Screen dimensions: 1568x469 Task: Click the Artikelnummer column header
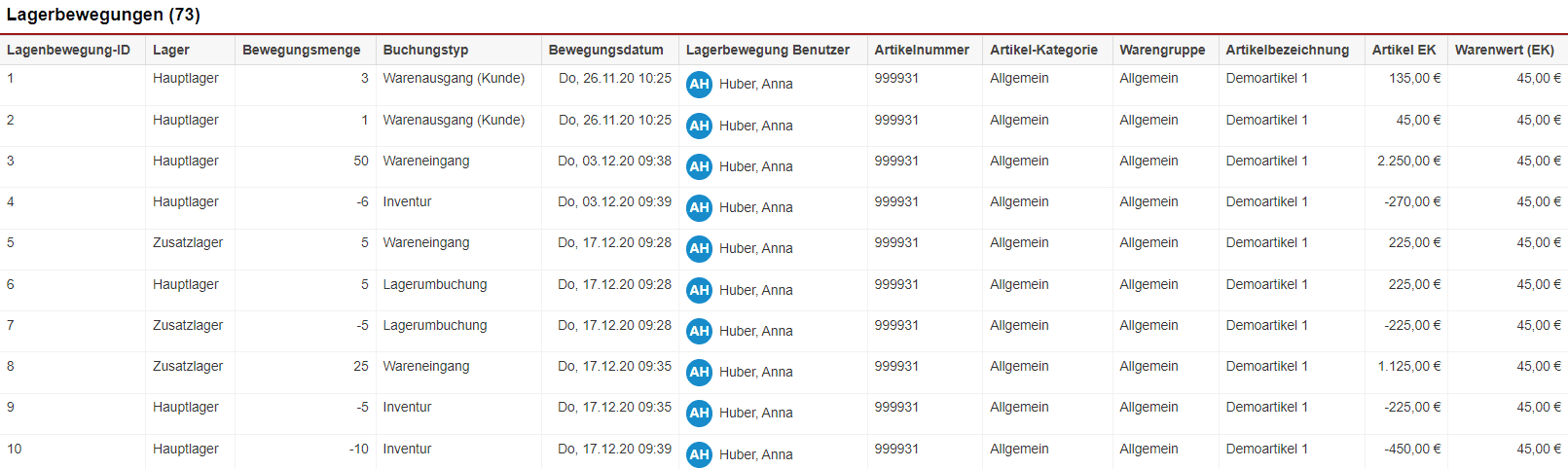(922, 50)
